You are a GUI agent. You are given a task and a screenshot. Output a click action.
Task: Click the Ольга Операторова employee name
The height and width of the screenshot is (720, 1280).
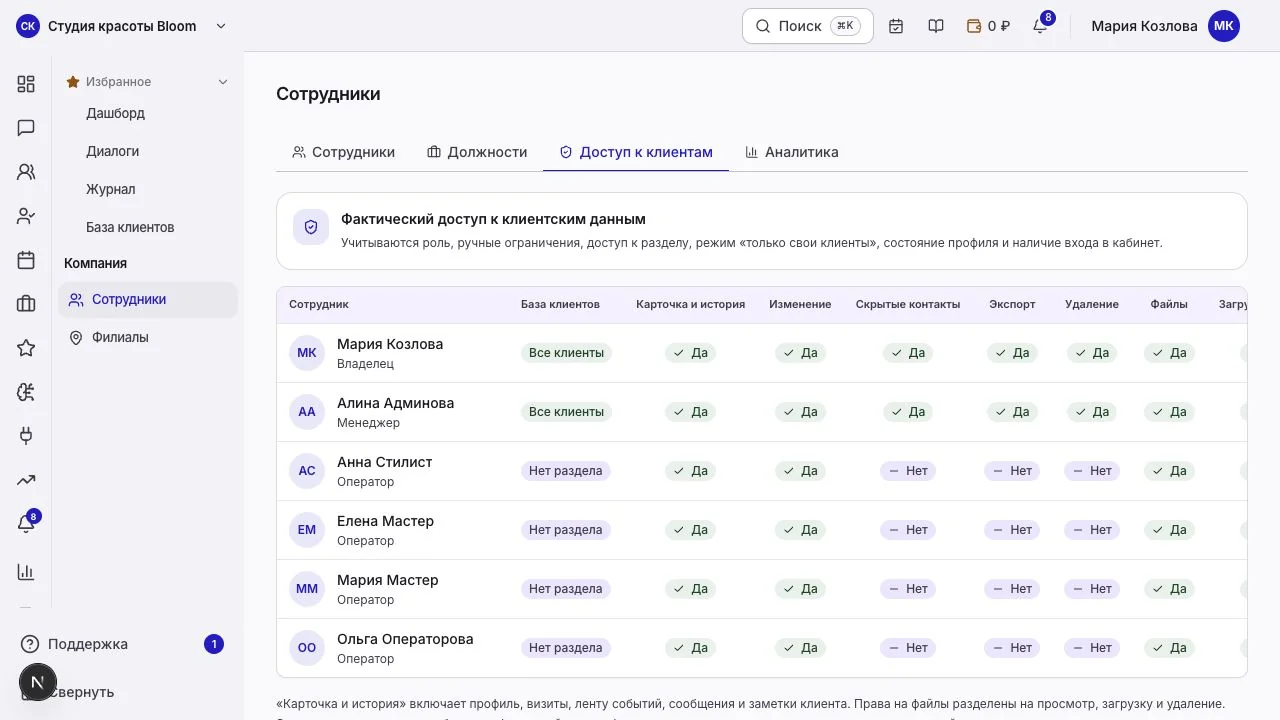[x=405, y=639]
